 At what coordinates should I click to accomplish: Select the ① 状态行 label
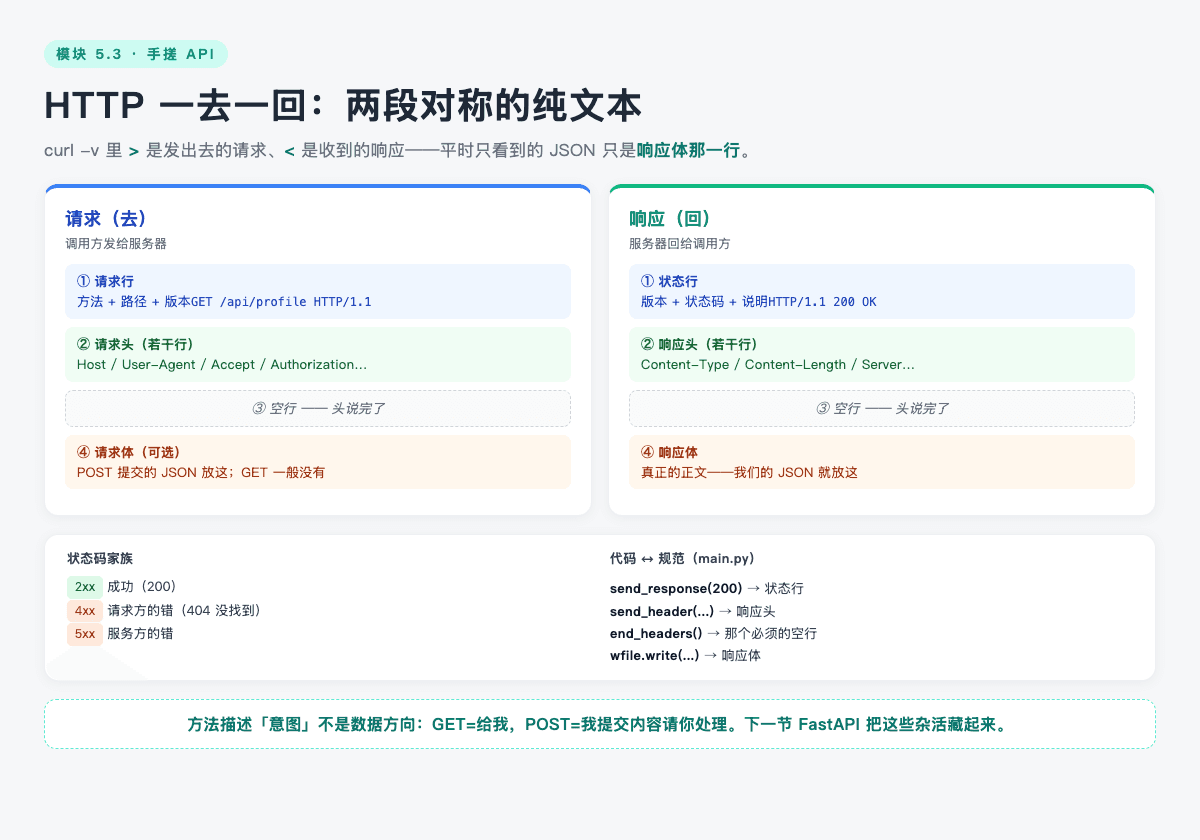point(670,281)
